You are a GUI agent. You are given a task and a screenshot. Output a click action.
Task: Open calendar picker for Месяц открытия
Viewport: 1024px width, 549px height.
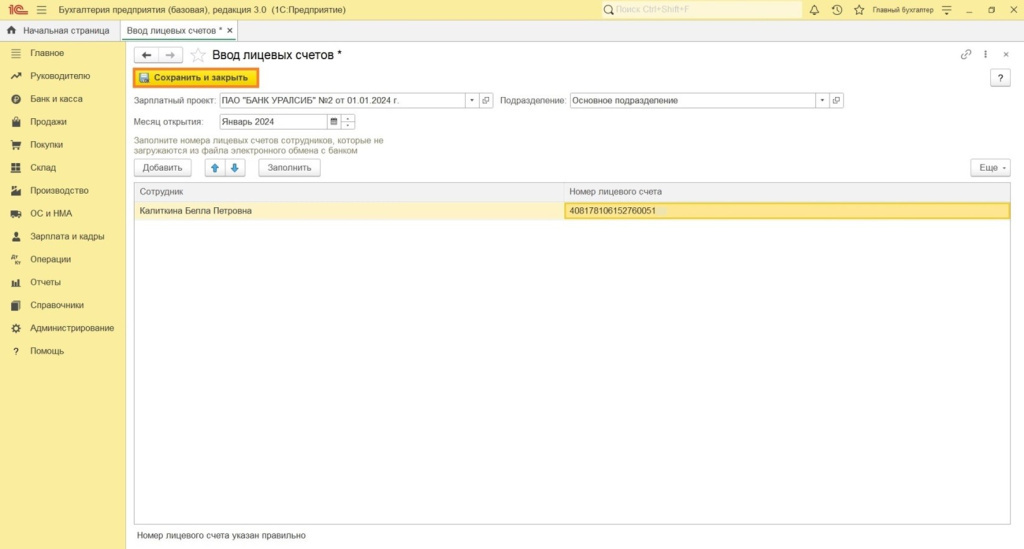click(334, 122)
